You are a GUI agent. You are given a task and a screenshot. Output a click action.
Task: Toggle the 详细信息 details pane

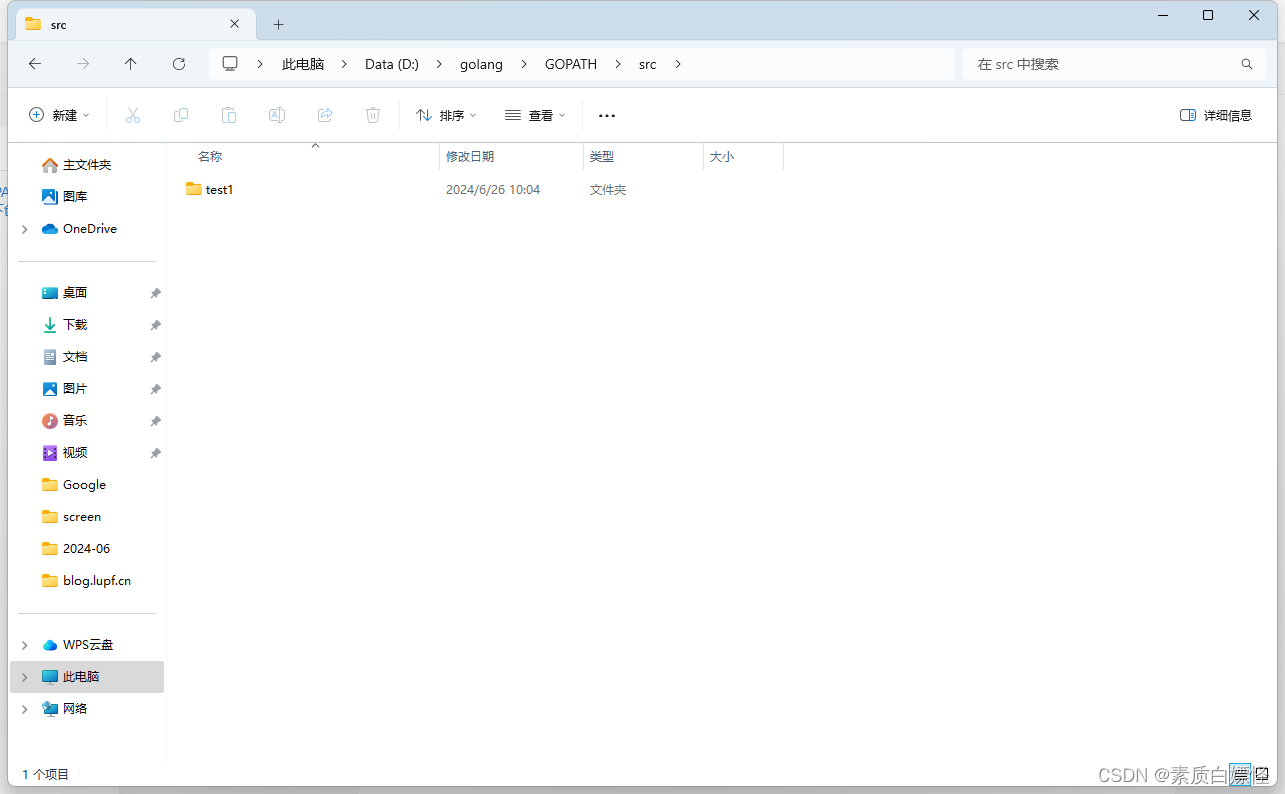click(x=1215, y=115)
